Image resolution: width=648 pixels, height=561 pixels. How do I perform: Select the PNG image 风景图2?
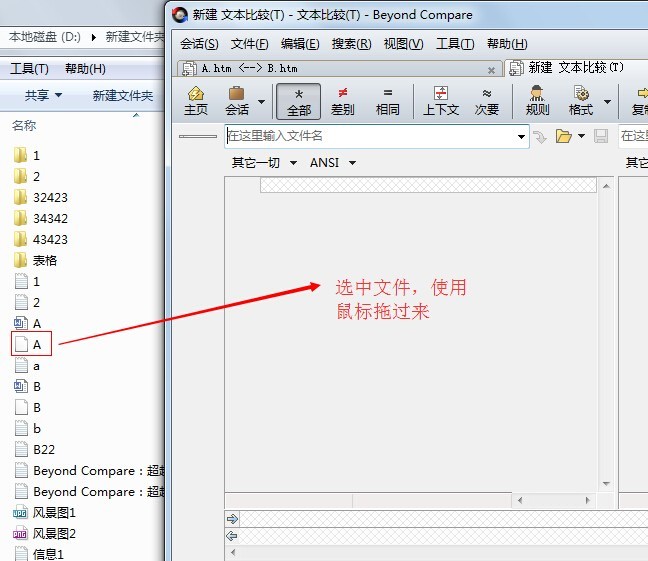point(45,534)
